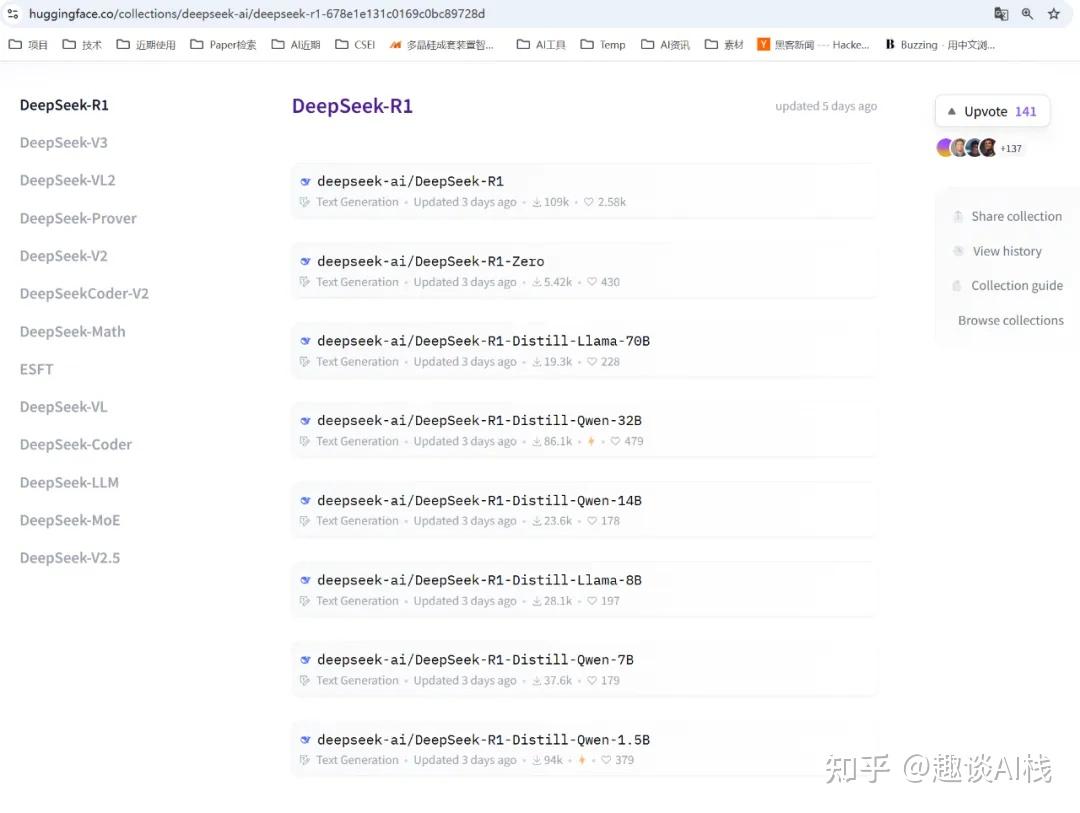Image resolution: width=1080 pixels, height=813 pixels.
Task: Select the DeepSeek-R1 model icon
Action: [305, 181]
